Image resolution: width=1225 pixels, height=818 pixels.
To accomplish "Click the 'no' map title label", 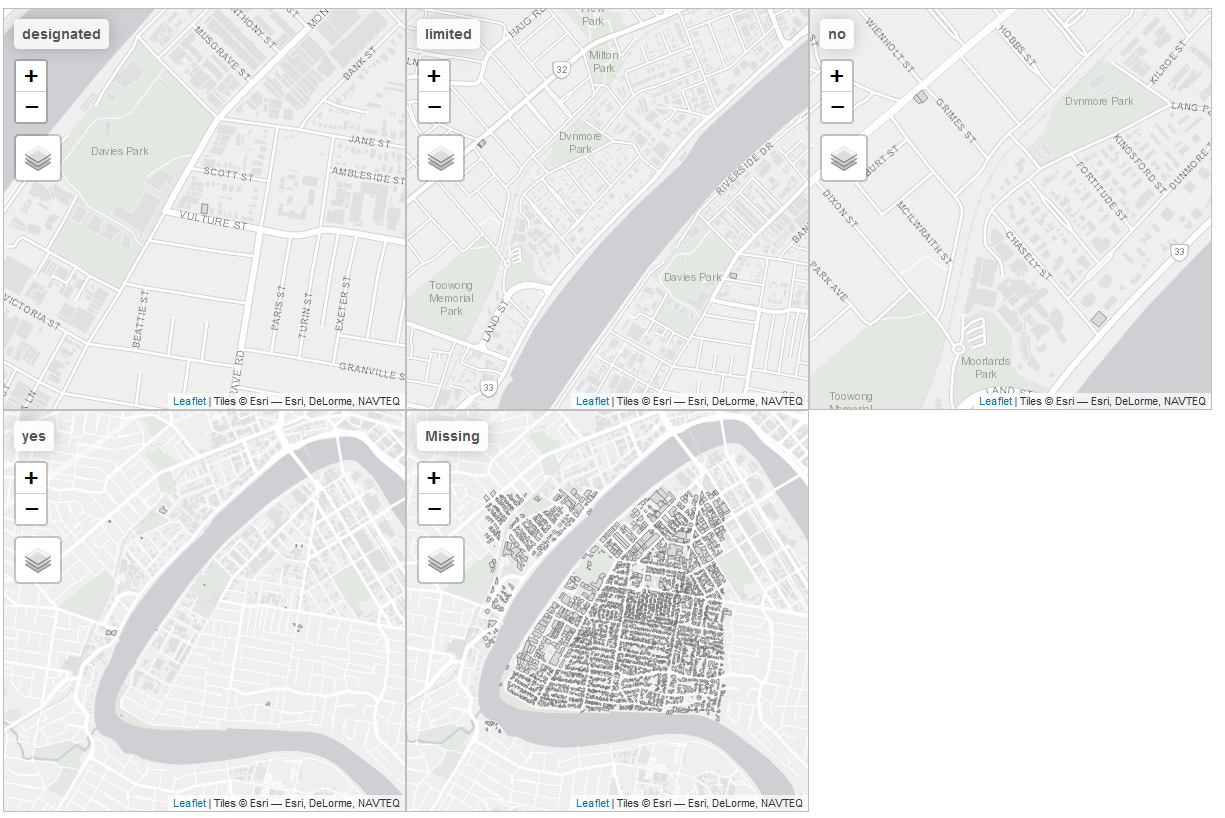I will tap(837, 34).
